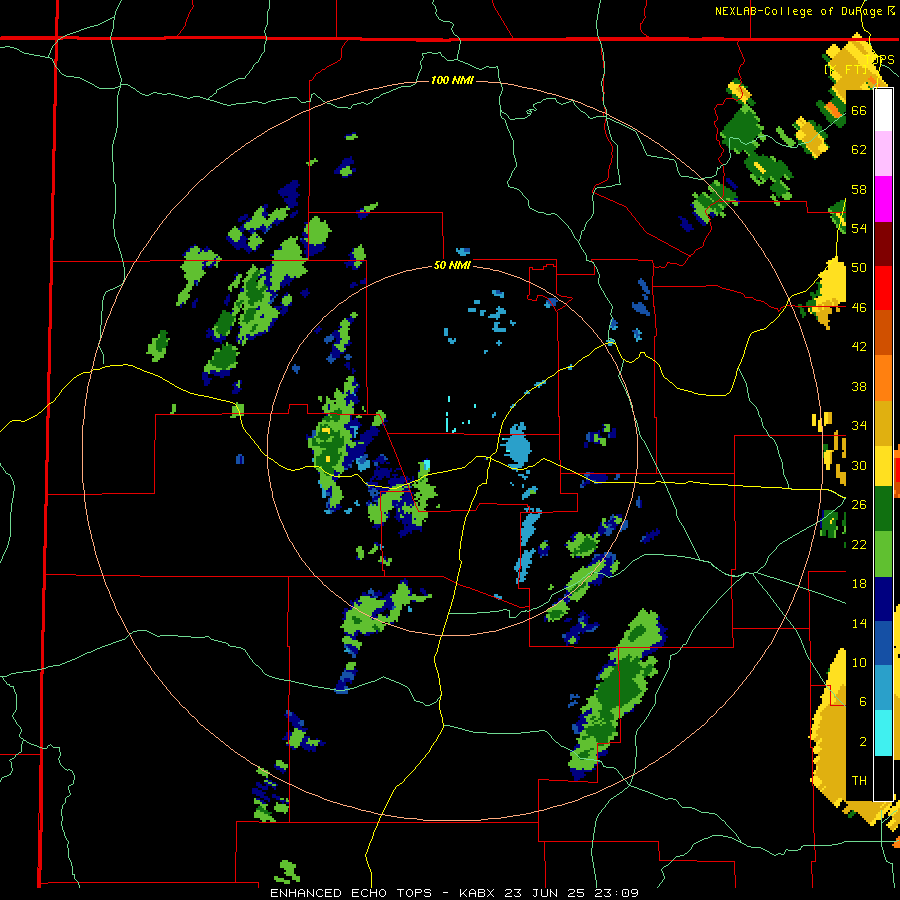Click the "ENHANCED ECHO TOPS" caption text
The height and width of the screenshot is (900, 900).
pos(351,893)
